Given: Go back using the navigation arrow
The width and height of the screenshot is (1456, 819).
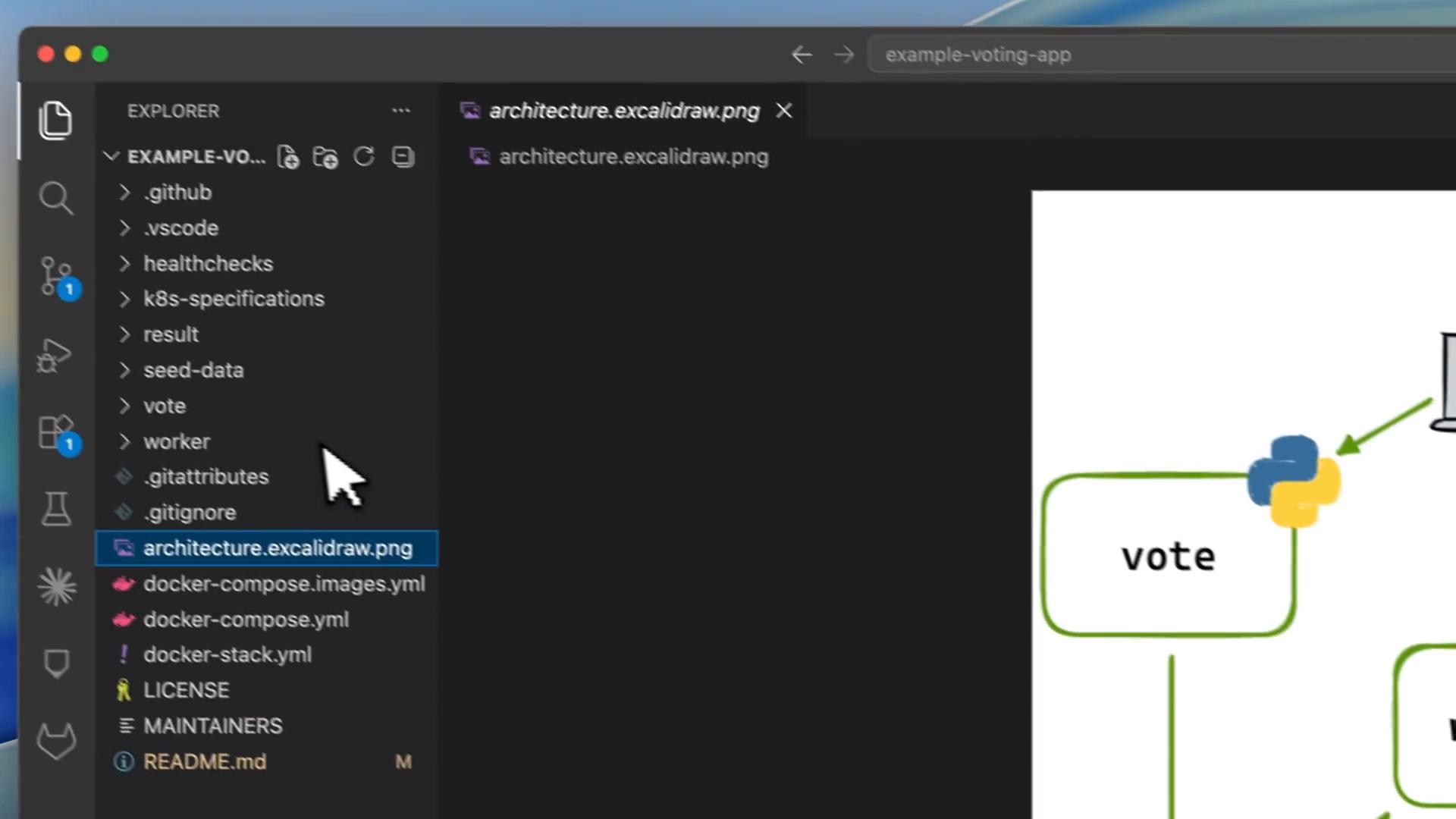Looking at the screenshot, I should [802, 55].
